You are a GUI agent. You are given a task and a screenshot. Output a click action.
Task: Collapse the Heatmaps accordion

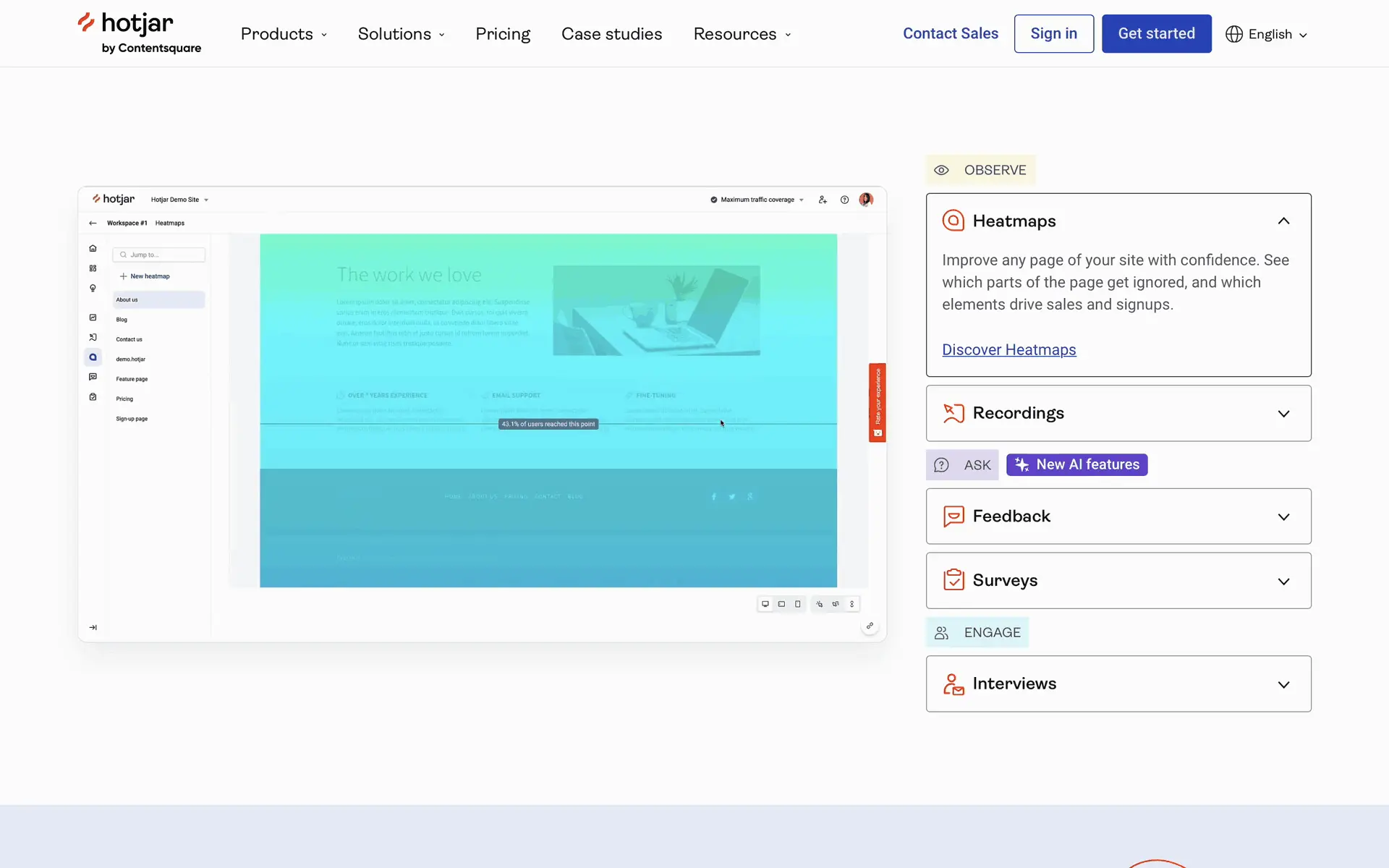(1283, 221)
